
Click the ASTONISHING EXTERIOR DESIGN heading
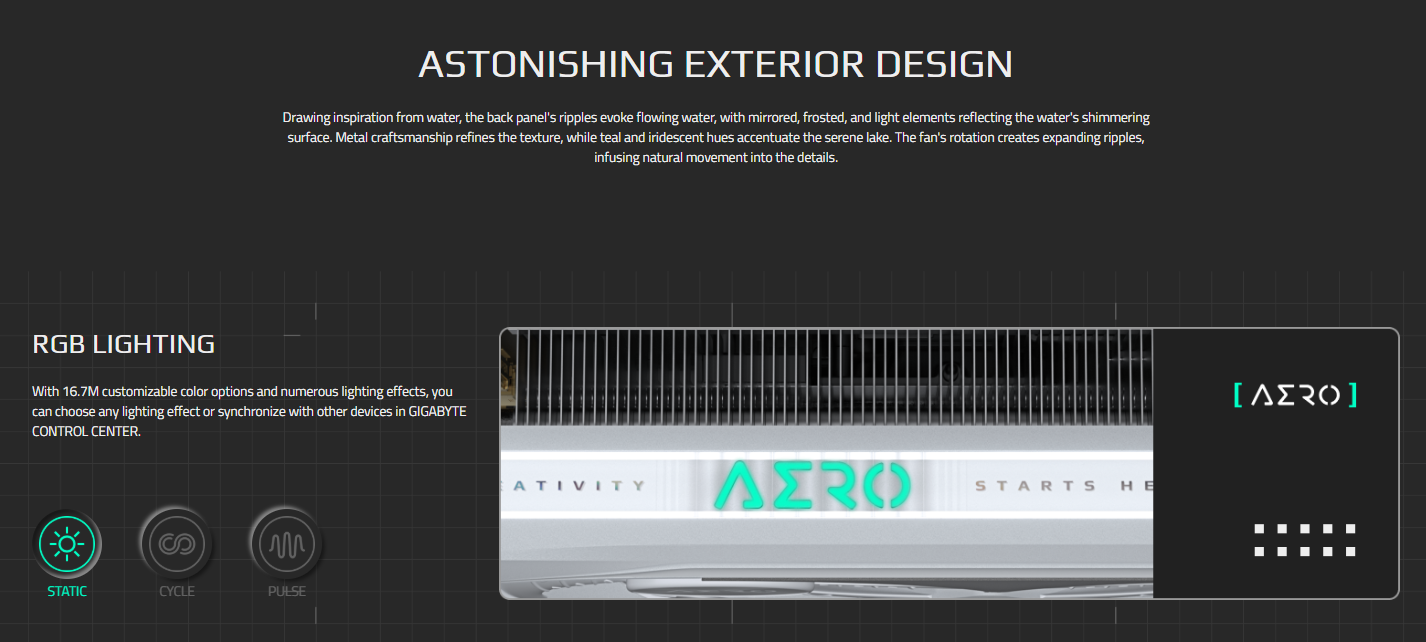pyautogui.click(x=715, y=64)
